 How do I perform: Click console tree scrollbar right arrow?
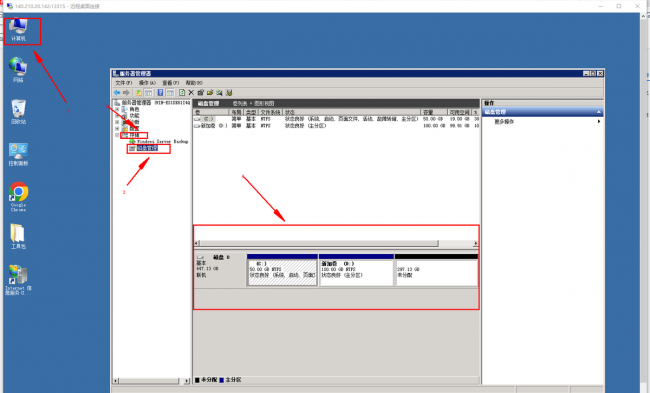(187, 381)
